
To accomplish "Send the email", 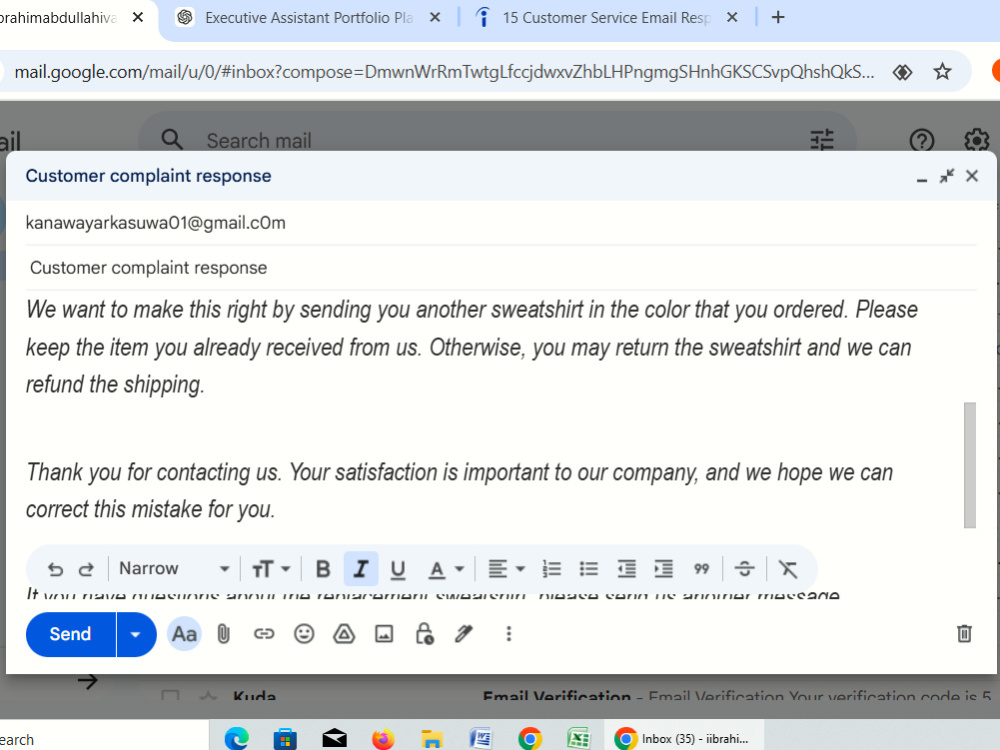I will coord(71,634).
